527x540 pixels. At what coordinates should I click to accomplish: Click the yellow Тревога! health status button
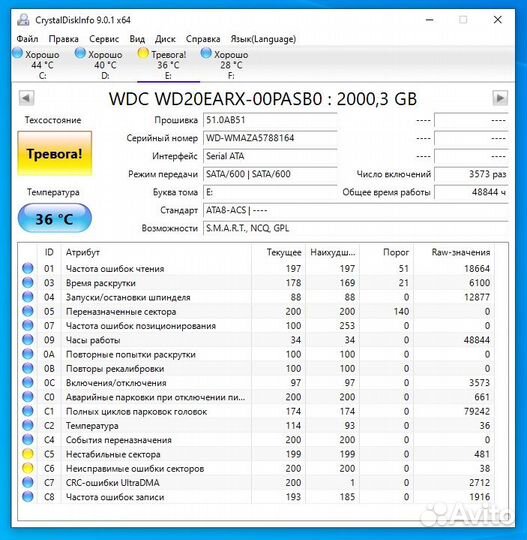point(55,153)
